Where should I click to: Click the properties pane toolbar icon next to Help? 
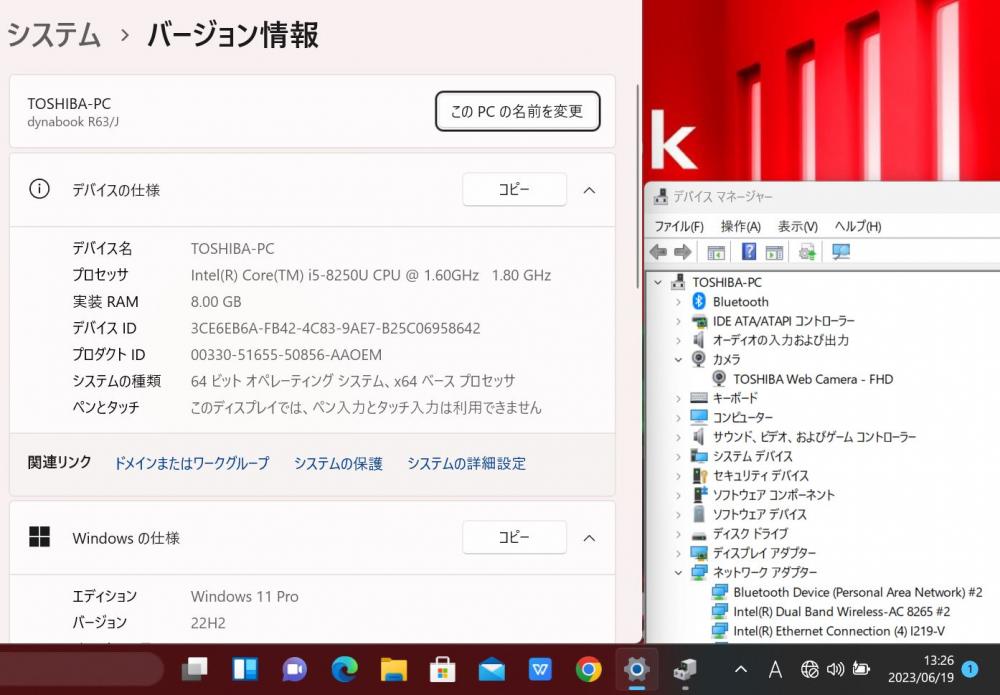774,252
